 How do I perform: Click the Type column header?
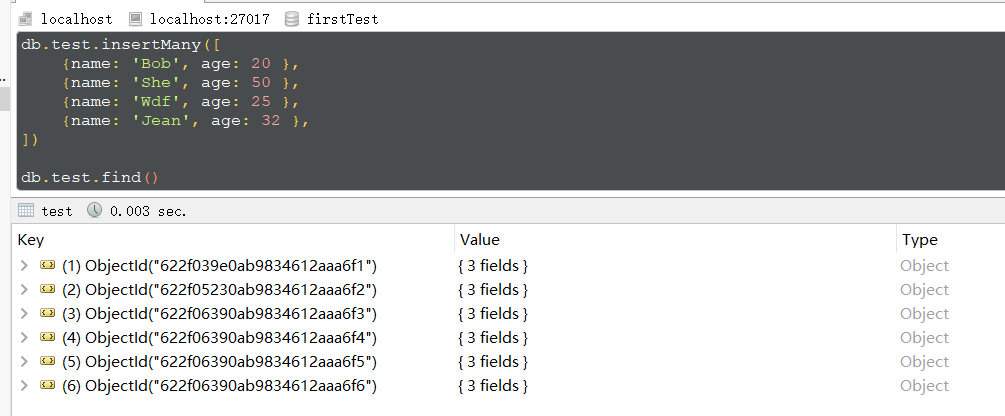(919, 240)
